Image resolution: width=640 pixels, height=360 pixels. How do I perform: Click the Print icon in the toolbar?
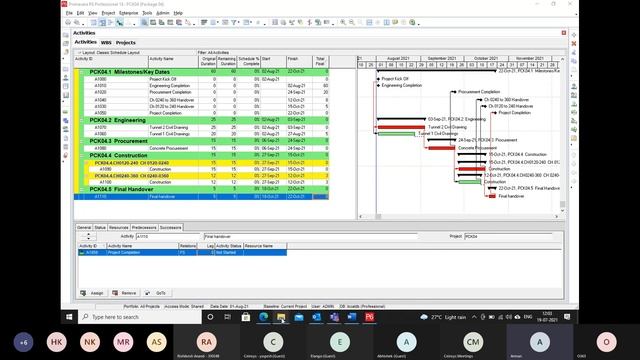[68, 22]
